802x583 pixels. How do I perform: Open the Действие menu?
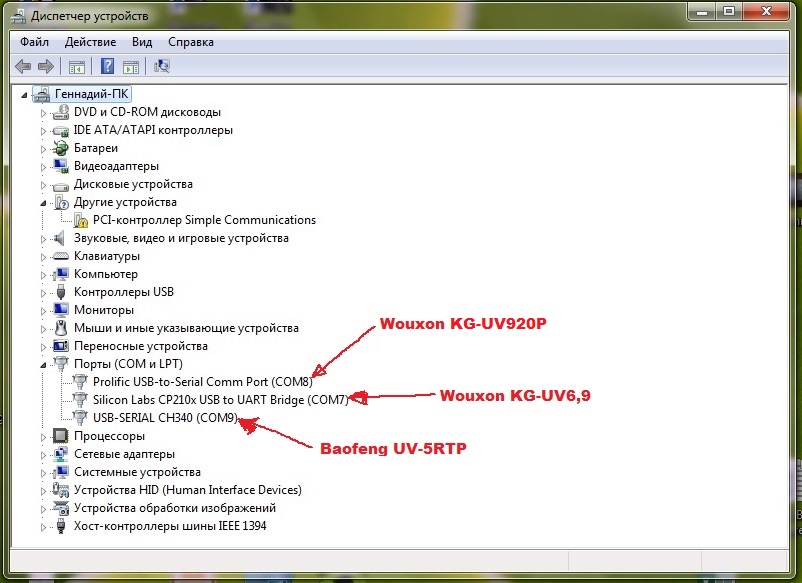point(91,42)
